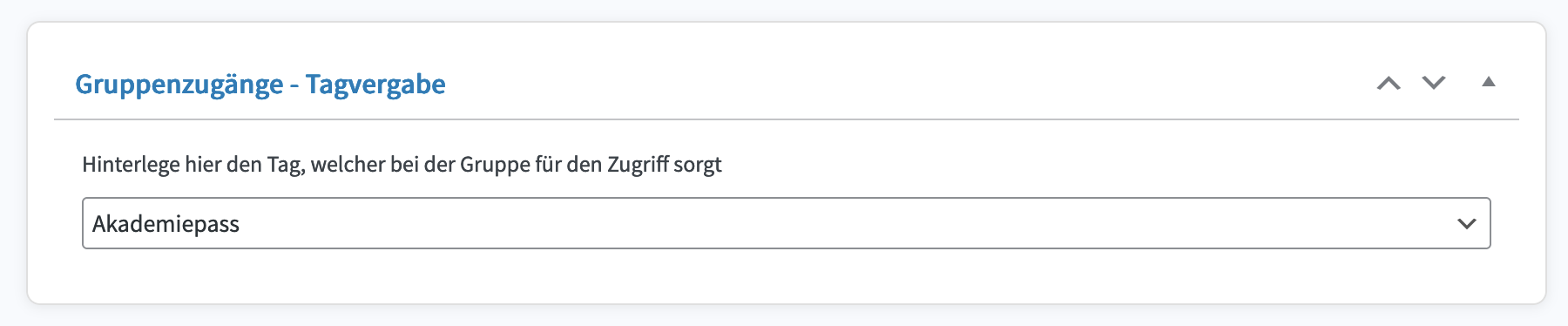The height and width of the screenshot is (326, 1568).
Task: Open the Akademiepass tag dropdown
Action: (x=787, y=223)
